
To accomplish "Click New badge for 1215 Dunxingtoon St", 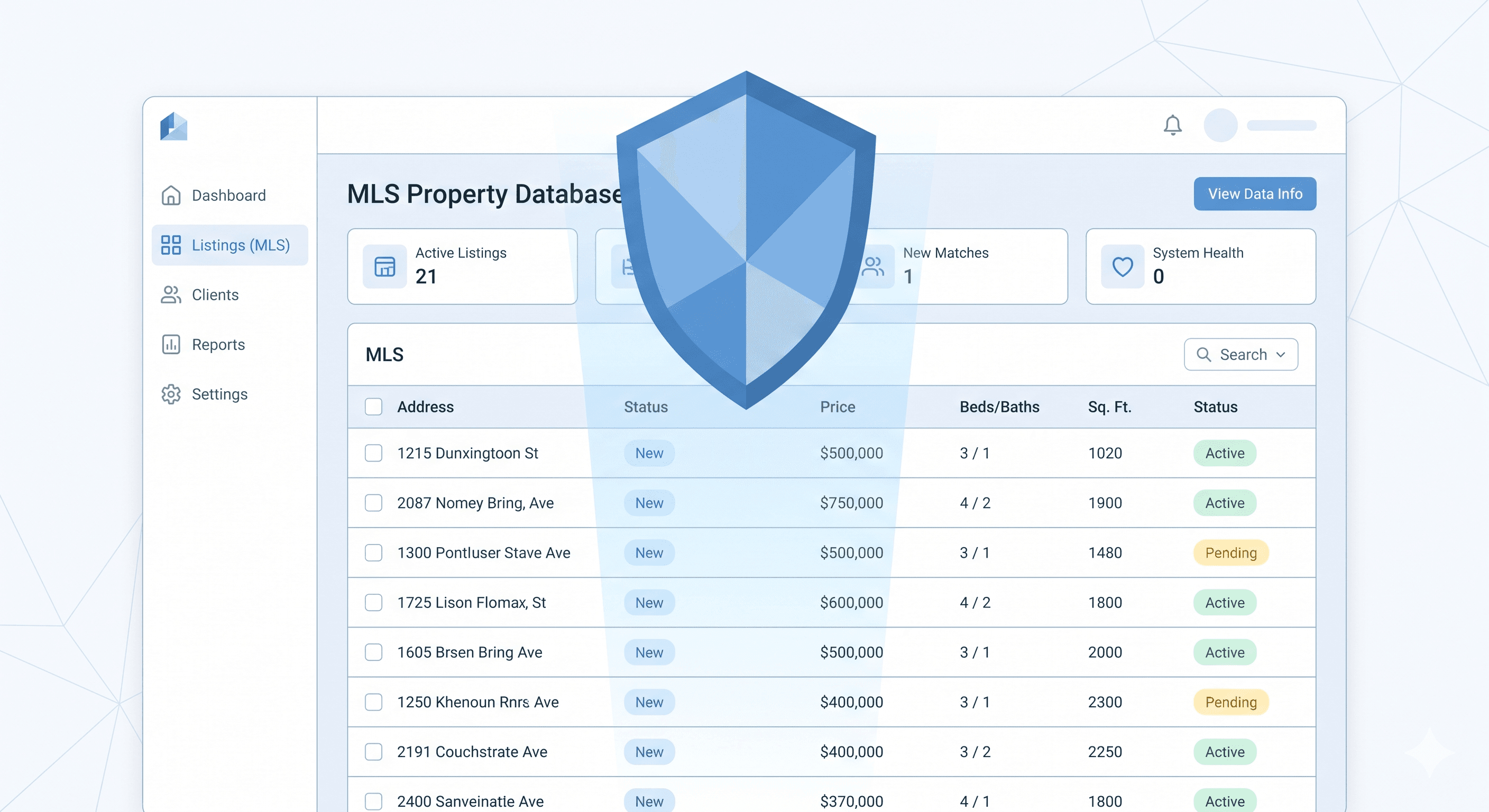I will coord(649,453).
